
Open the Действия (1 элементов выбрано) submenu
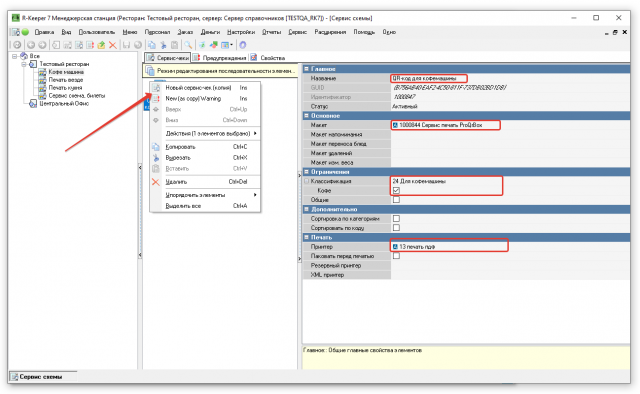(x=205, y=134)
